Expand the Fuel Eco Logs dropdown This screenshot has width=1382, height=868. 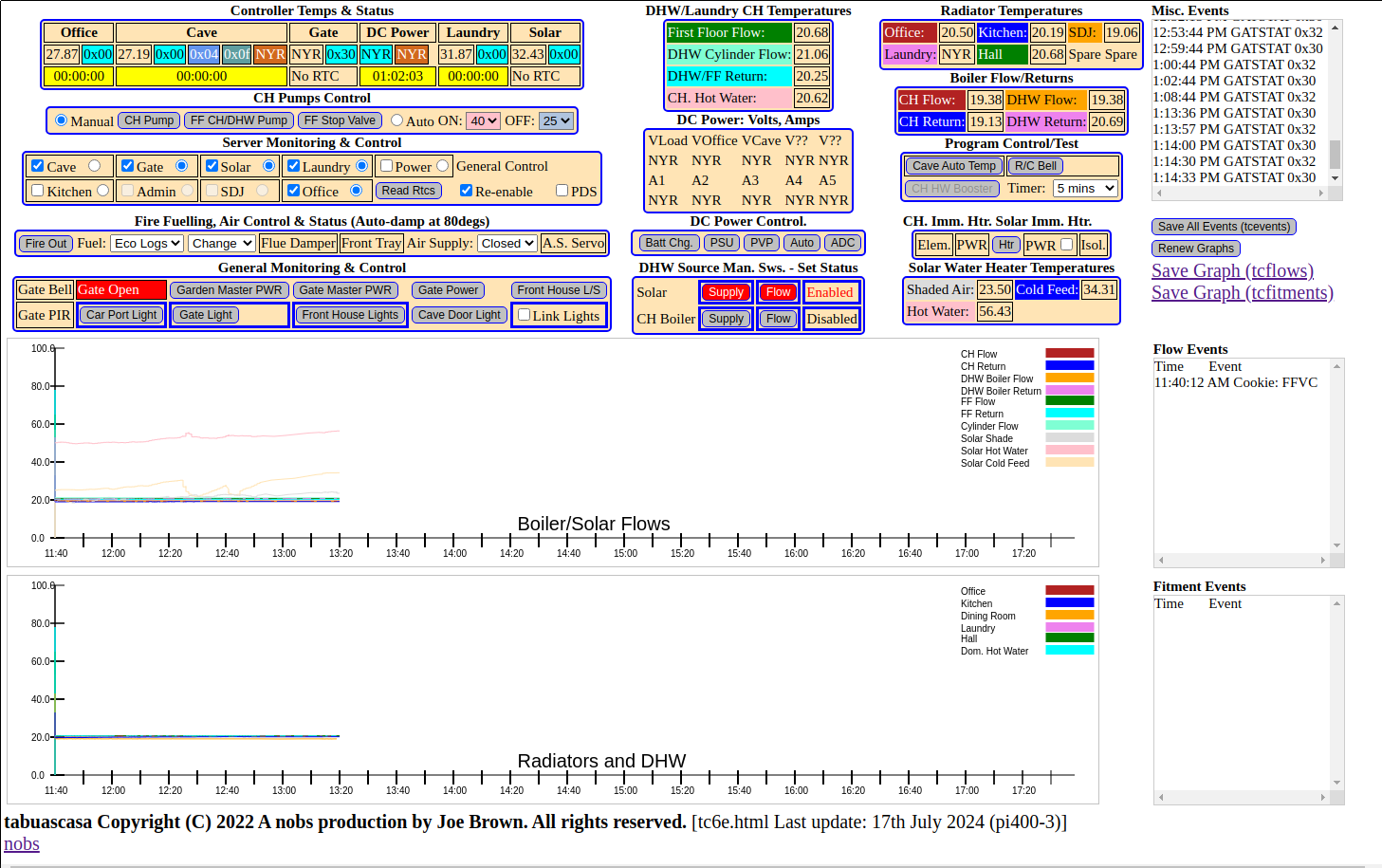click(x=147, y=244)
